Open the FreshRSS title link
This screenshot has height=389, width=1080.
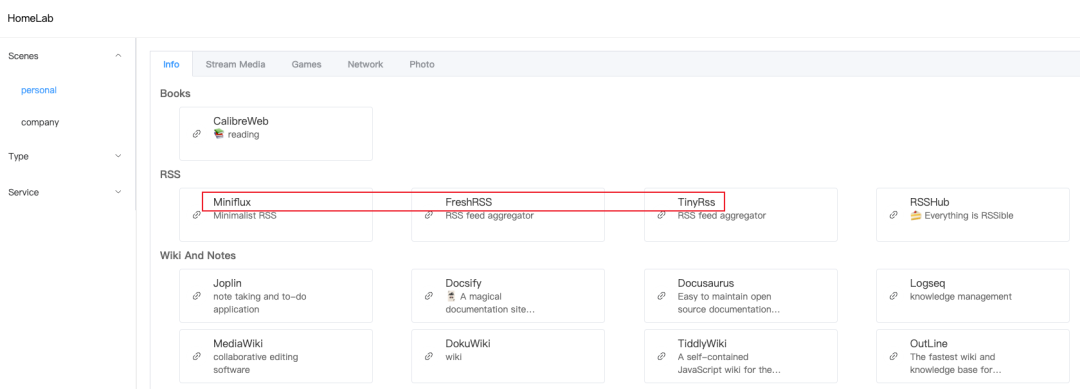[x=469, y=202]
